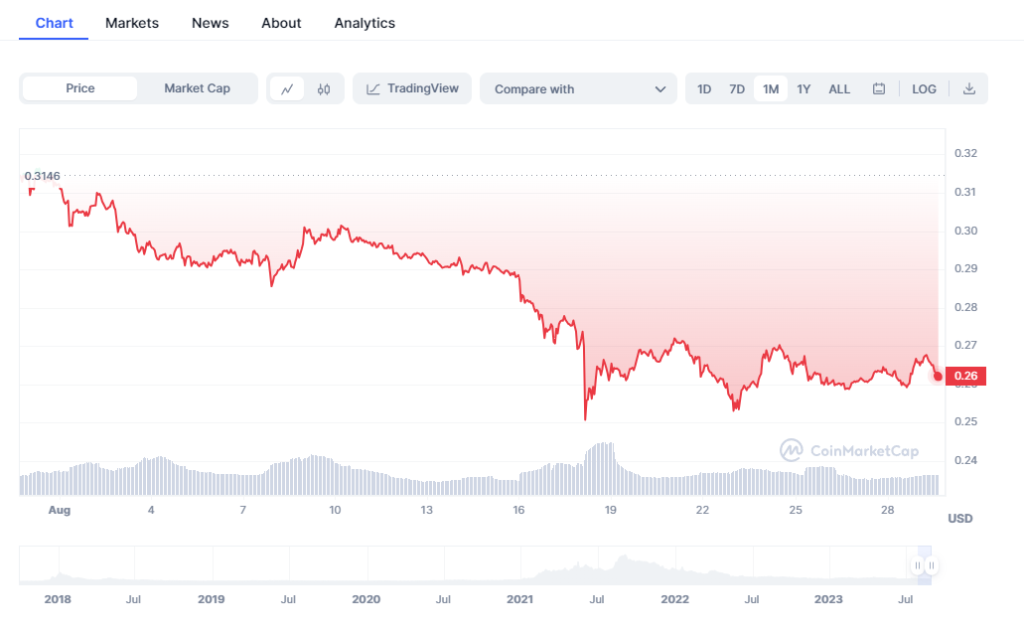Toggle the Price view
The image size is (1024, 634).
point(80,88)
